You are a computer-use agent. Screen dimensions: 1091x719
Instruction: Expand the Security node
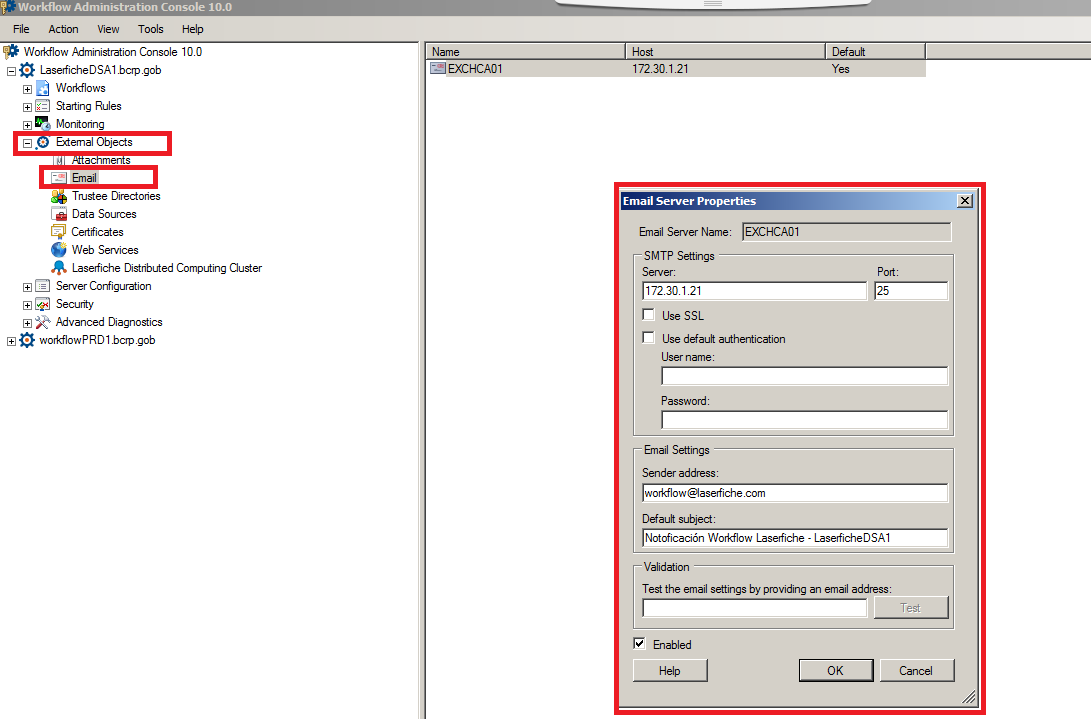pos(27,306)
